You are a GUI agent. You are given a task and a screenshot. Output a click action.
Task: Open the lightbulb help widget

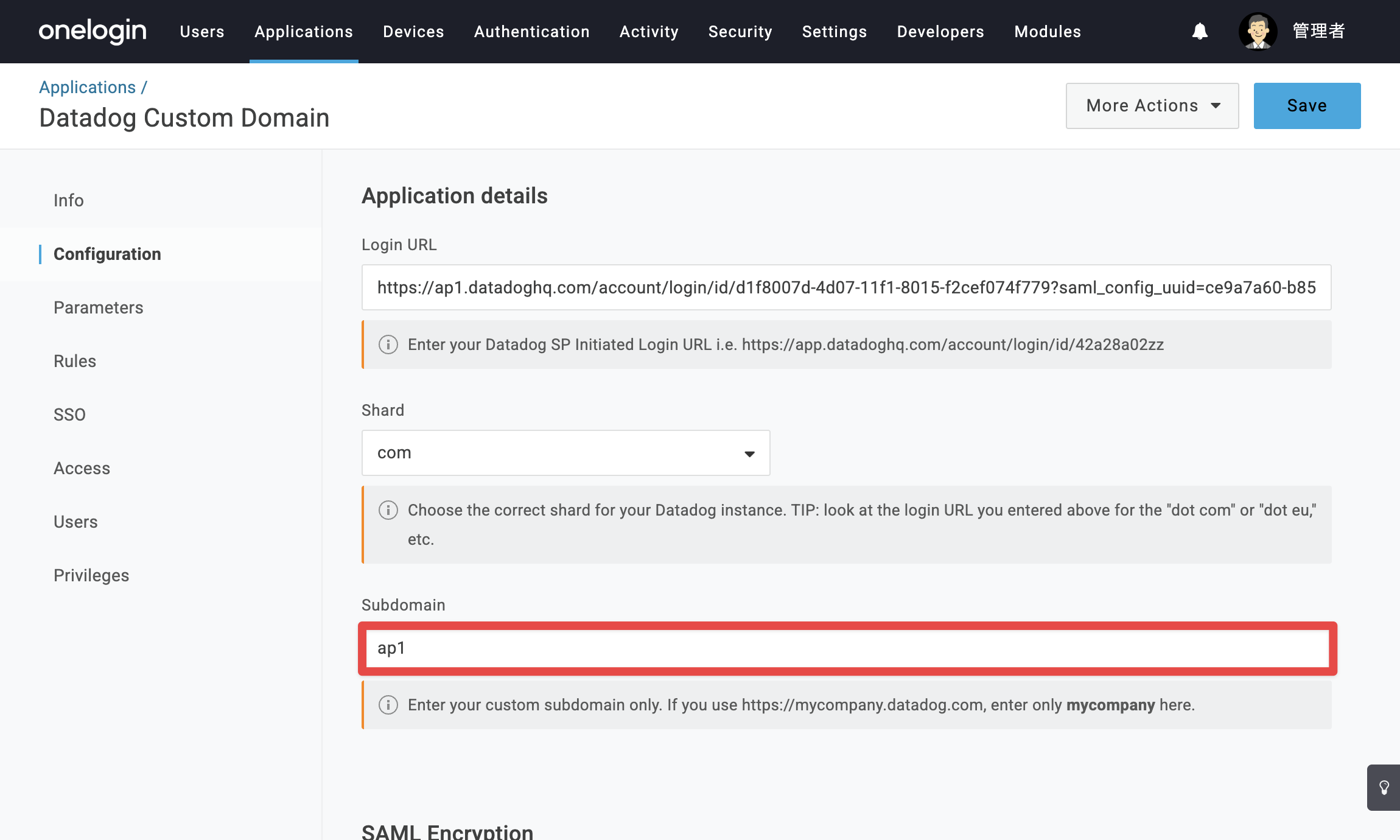pos(1384,788)
